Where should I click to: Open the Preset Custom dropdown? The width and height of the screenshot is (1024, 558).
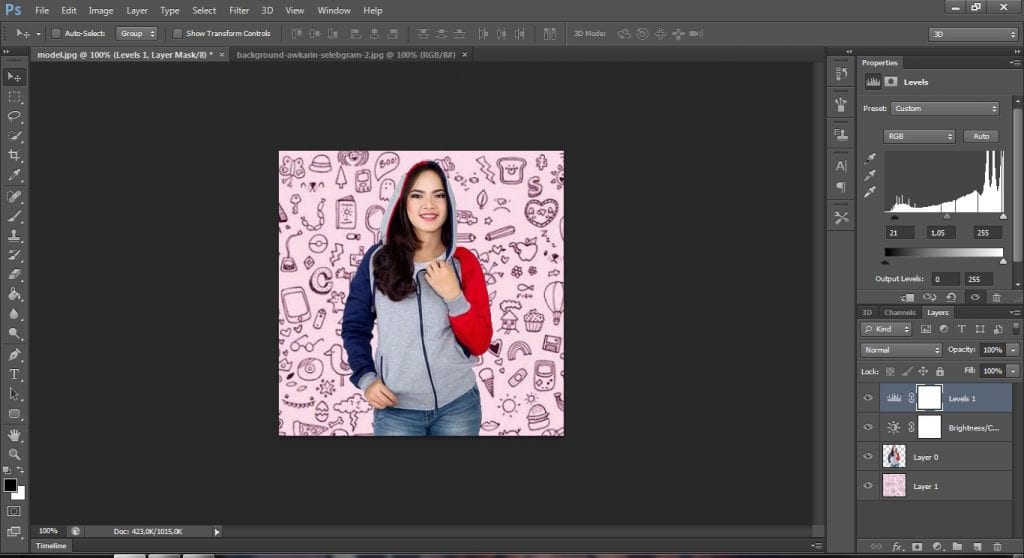pos(945,108)
